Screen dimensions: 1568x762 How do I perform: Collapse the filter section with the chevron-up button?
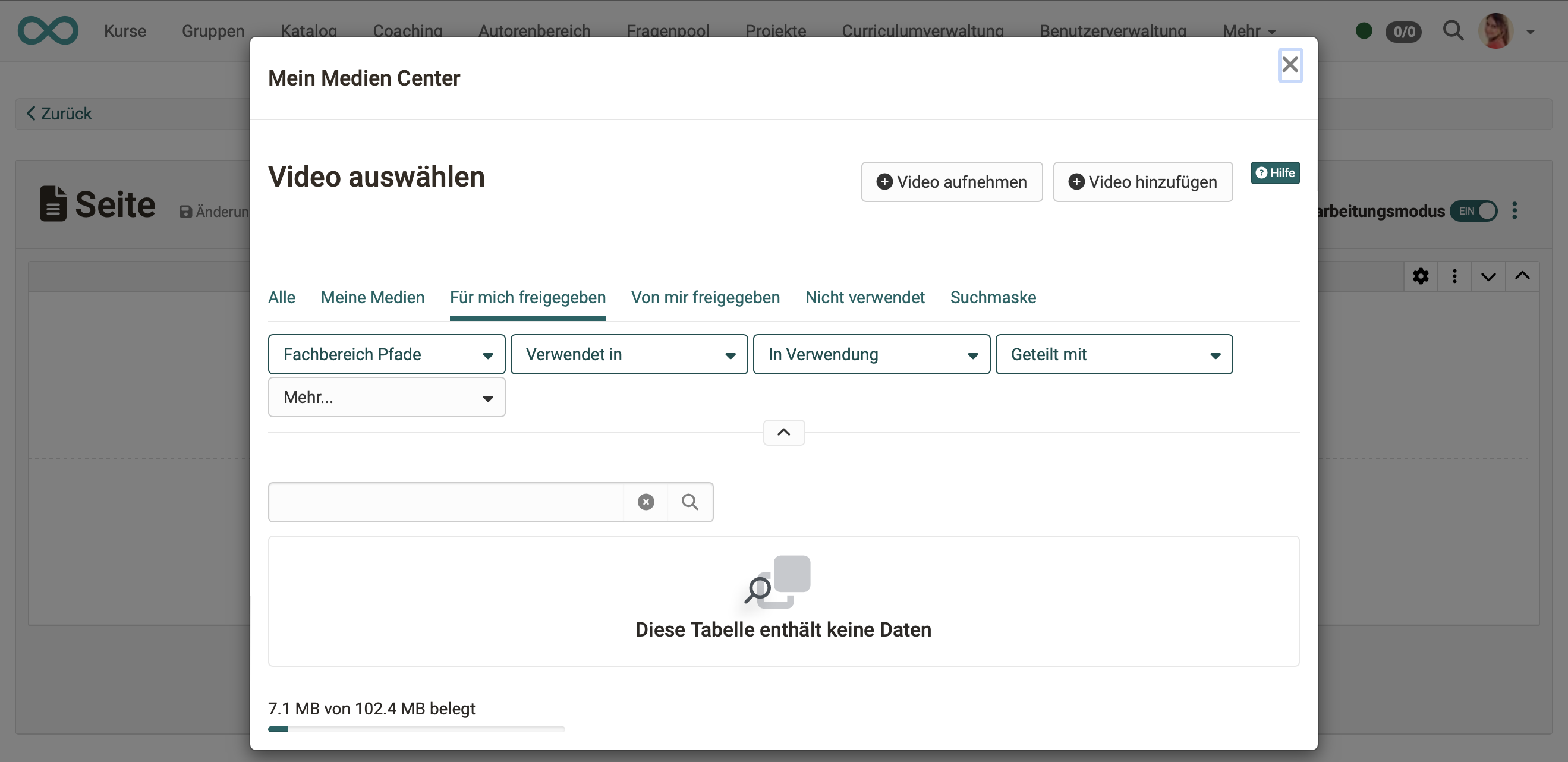point(784,433)
